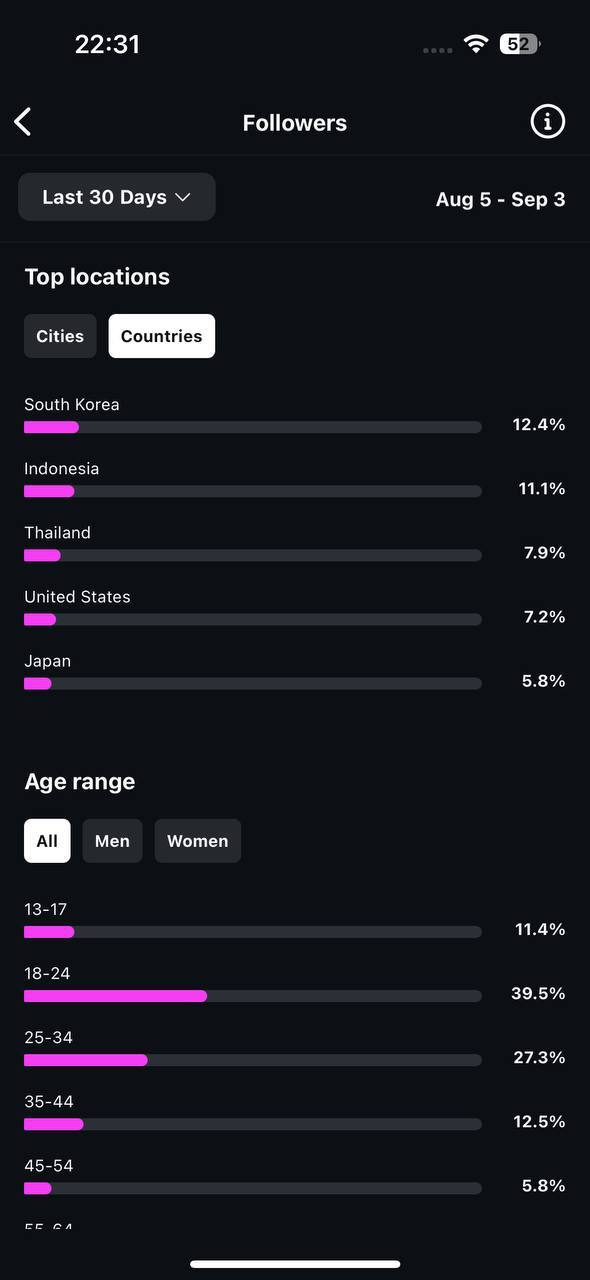The height and width of the screenshot is (1280, 590).
Task: Go back with the left arrow icon
Action: coord(23,122)
